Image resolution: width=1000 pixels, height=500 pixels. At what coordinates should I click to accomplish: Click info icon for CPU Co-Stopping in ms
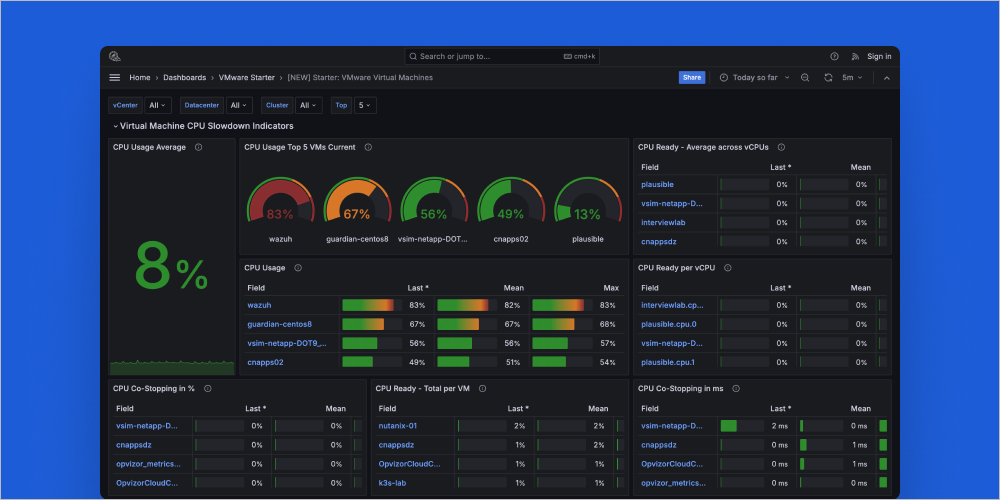pyautogui.click(x=736, y=388)
